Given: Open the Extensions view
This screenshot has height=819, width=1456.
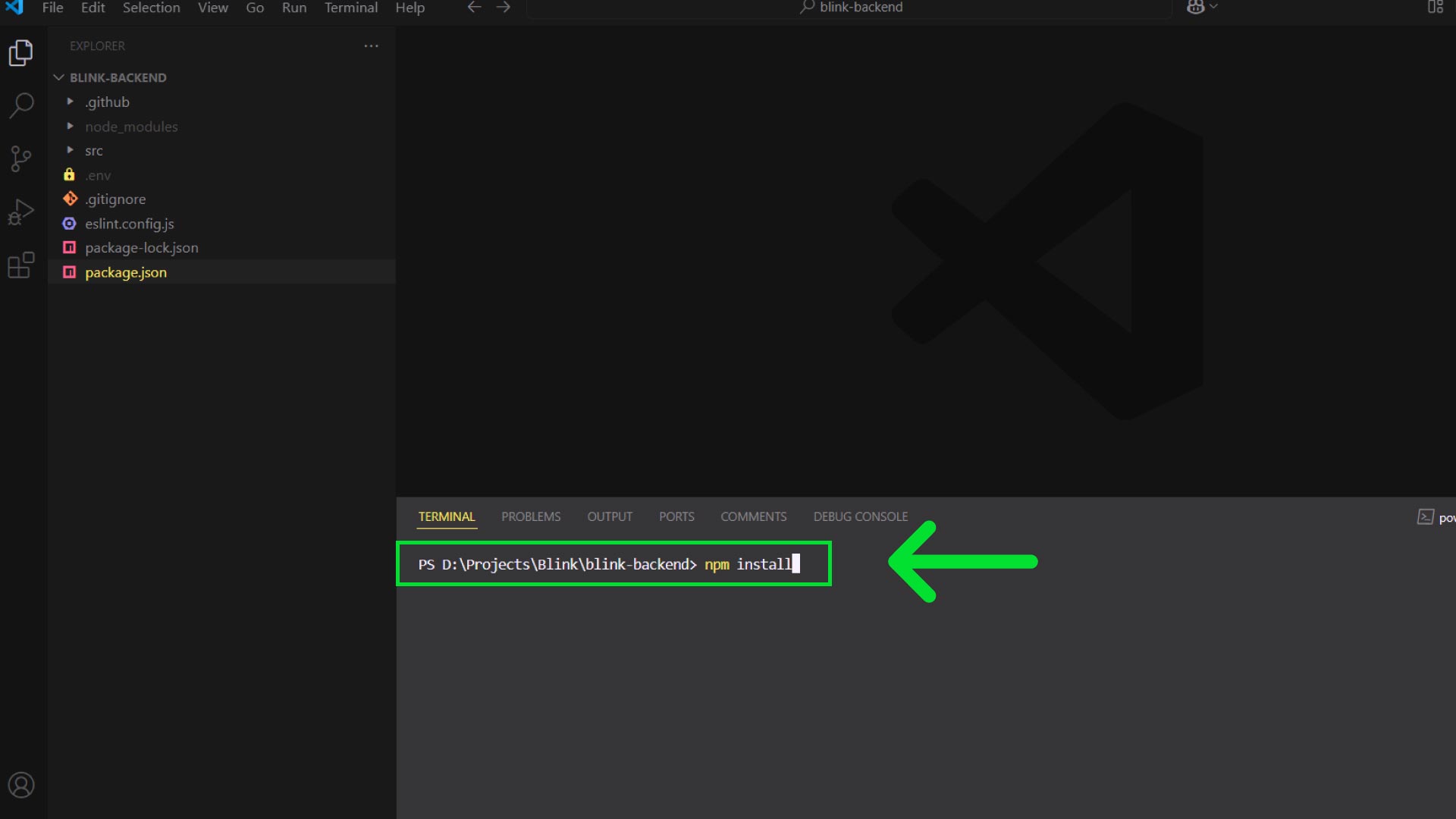Looking at the screenshot, I should tap(21, 265).
